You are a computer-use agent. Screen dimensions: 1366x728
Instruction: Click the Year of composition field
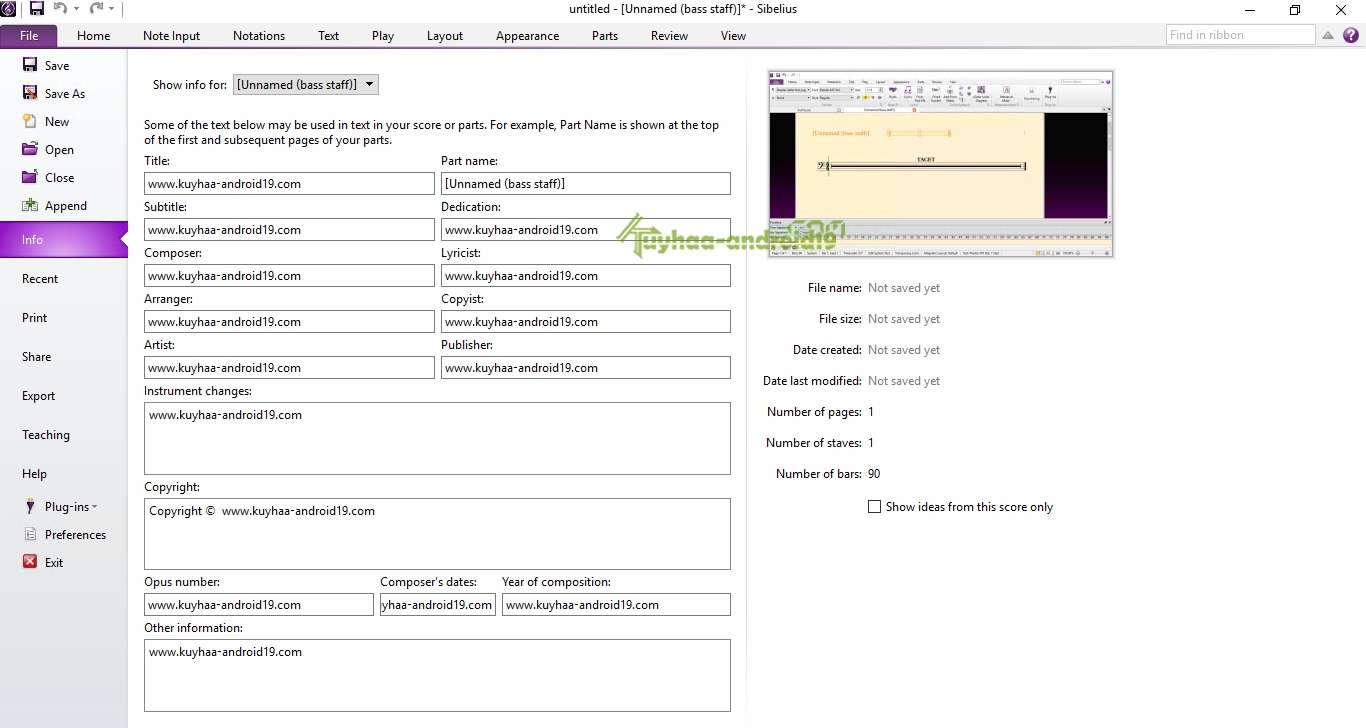coord(616,605)
